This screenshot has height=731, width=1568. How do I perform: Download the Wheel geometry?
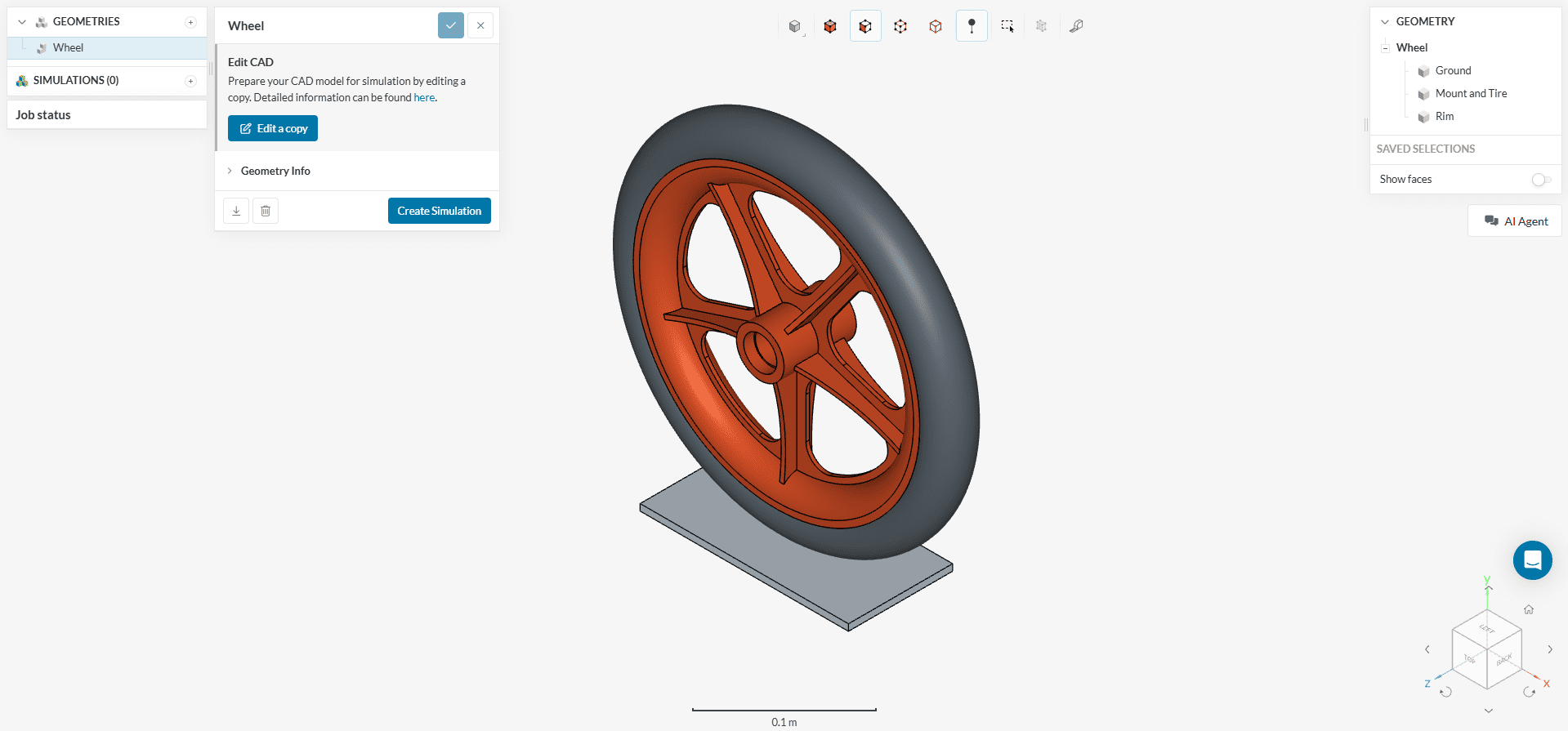coord(236,211)
